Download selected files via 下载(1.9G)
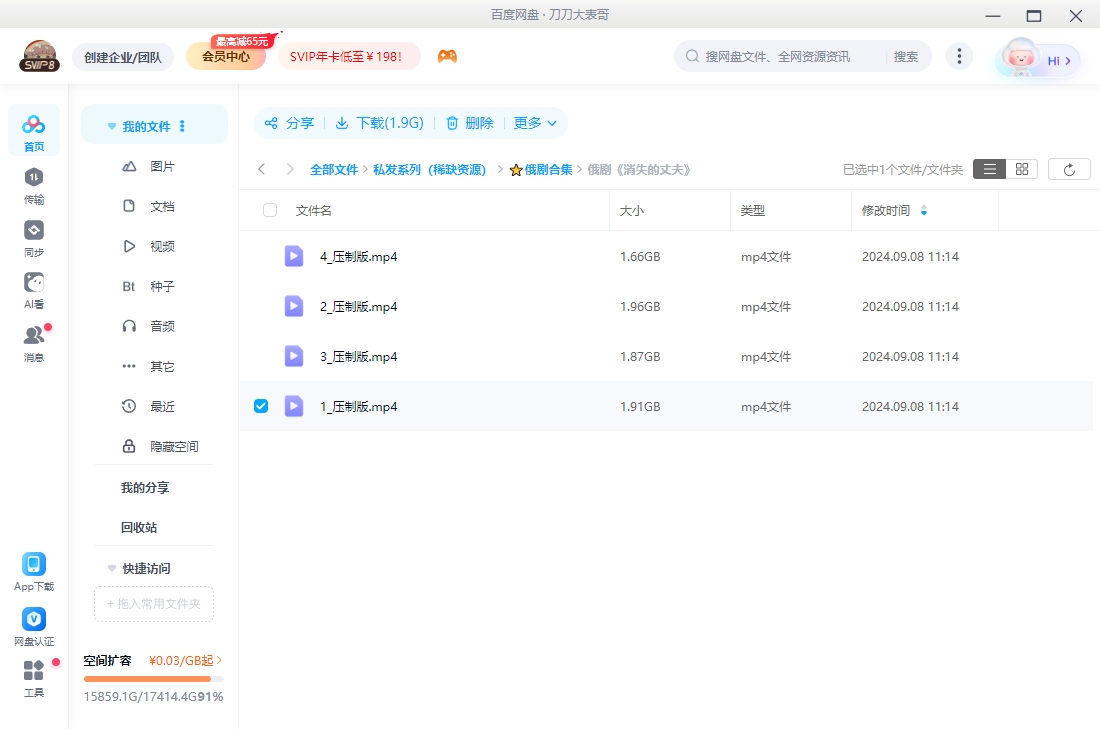This screenshot has width=1100, height=729. (x=380, y=123)
